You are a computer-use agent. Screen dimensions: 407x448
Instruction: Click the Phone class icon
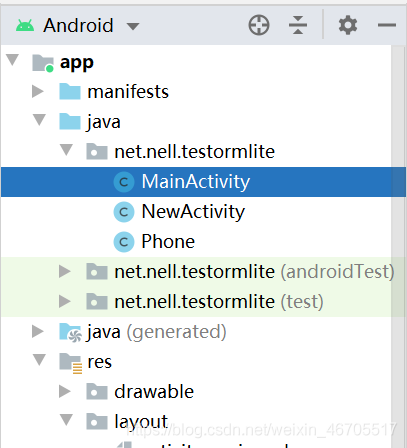coord(124,242)
